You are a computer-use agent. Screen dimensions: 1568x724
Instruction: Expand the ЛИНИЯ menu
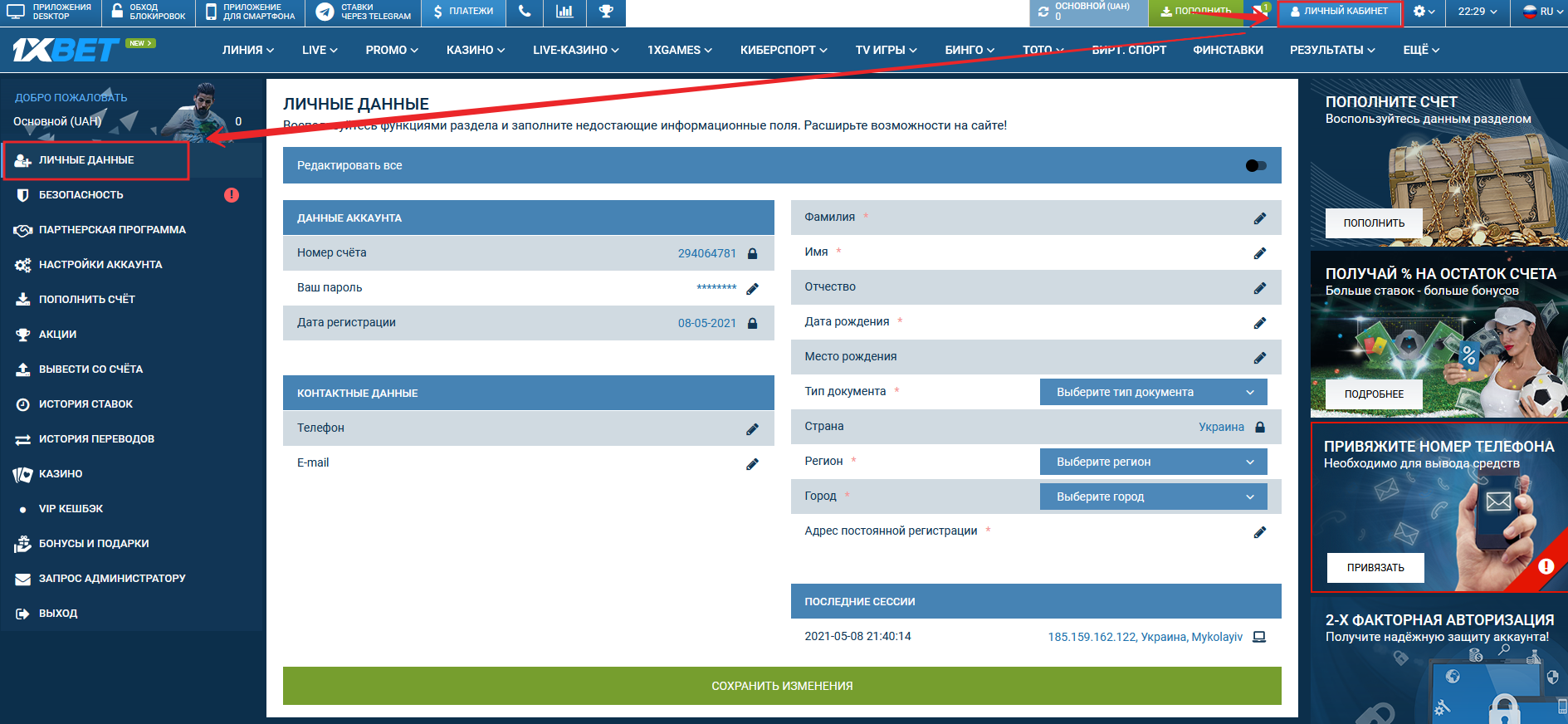click(x=248, y=50)
